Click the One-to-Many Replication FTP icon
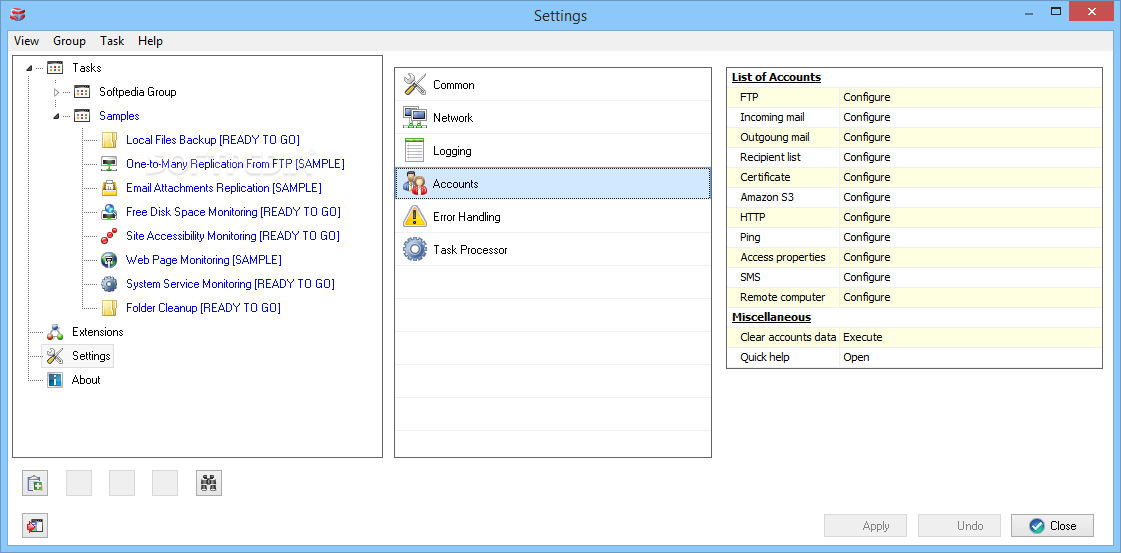The image size is (1121, 553). click(x=109, y=164)
